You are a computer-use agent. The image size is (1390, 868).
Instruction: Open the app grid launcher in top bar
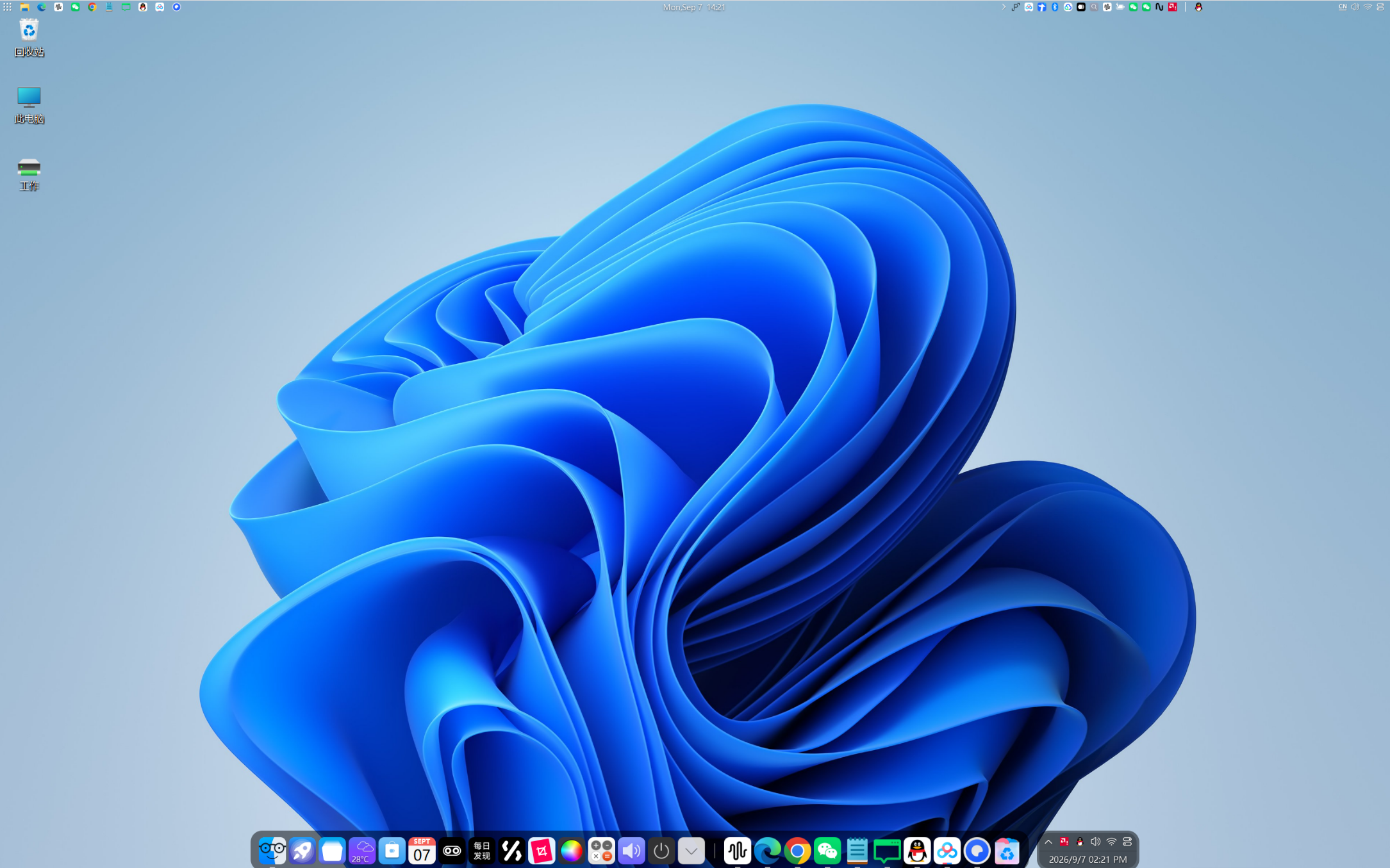click(7, 7)
